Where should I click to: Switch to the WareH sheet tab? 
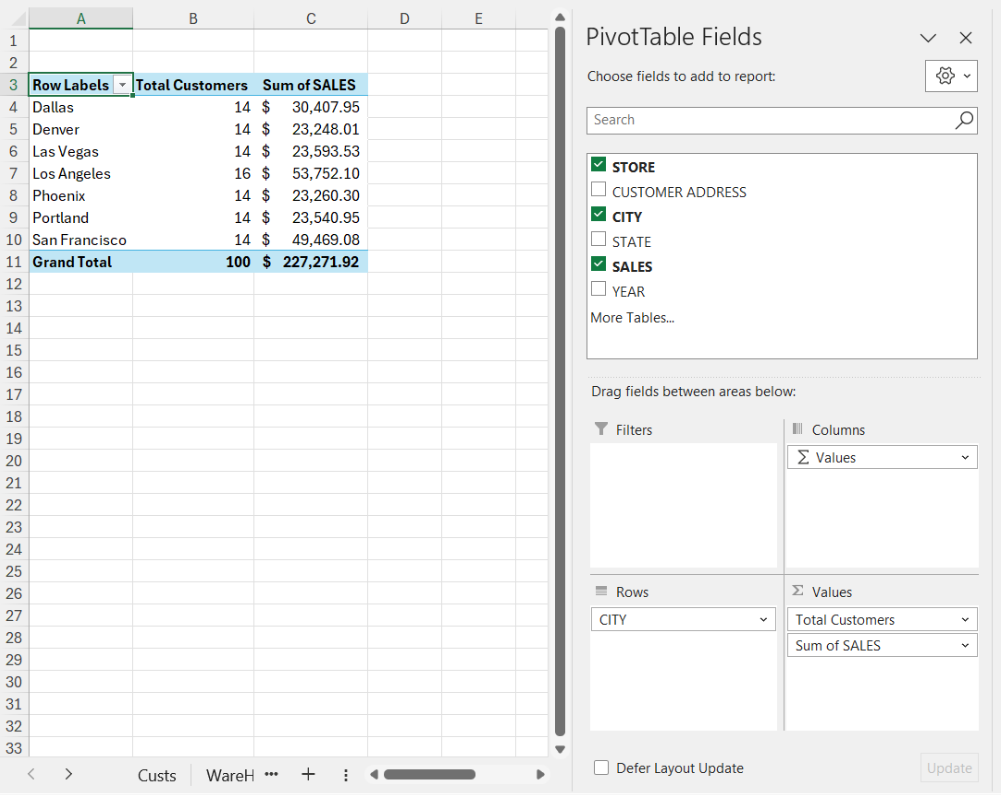click(x=230, y=775)
